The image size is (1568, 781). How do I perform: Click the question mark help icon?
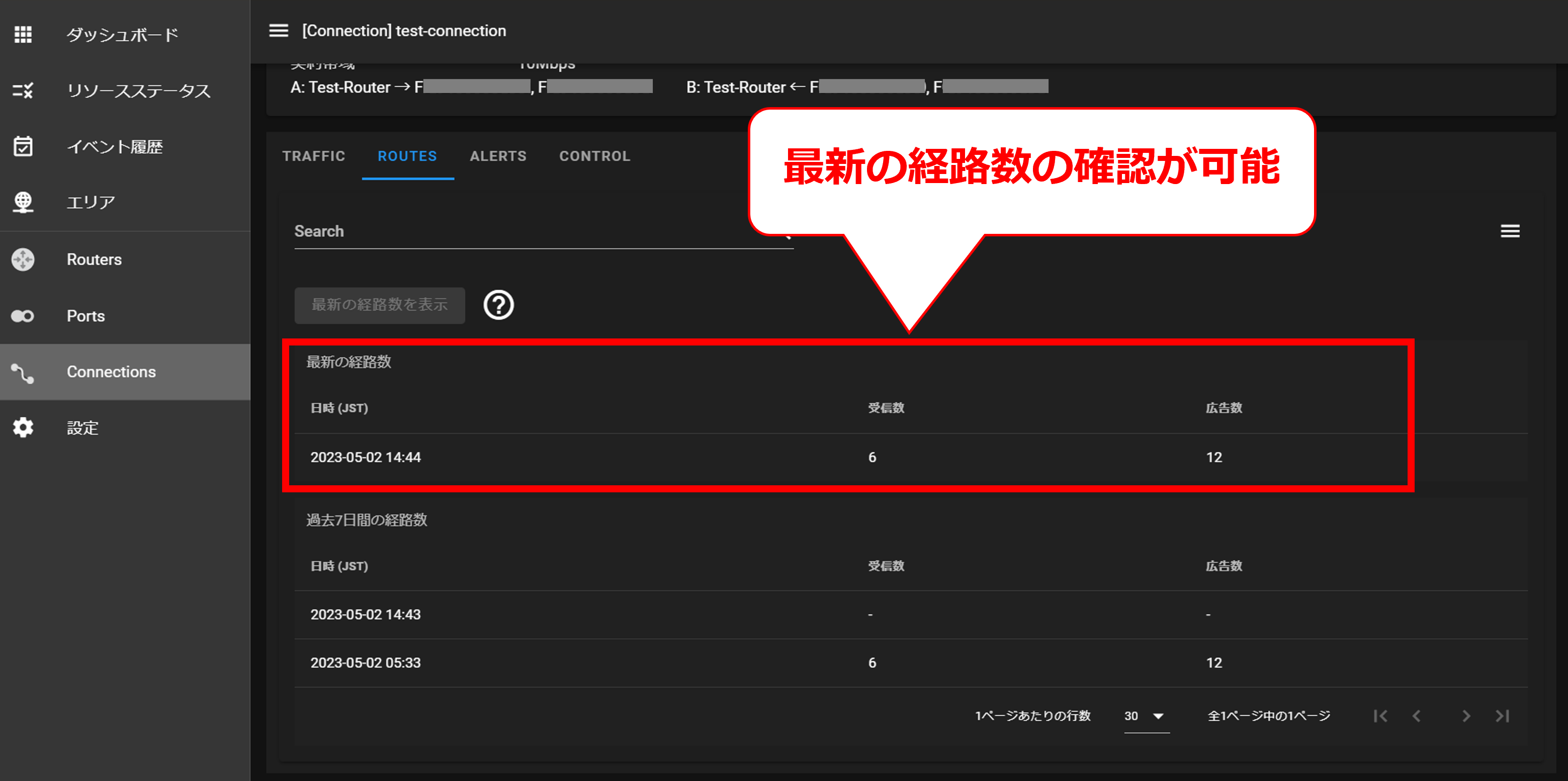point(498,305)
